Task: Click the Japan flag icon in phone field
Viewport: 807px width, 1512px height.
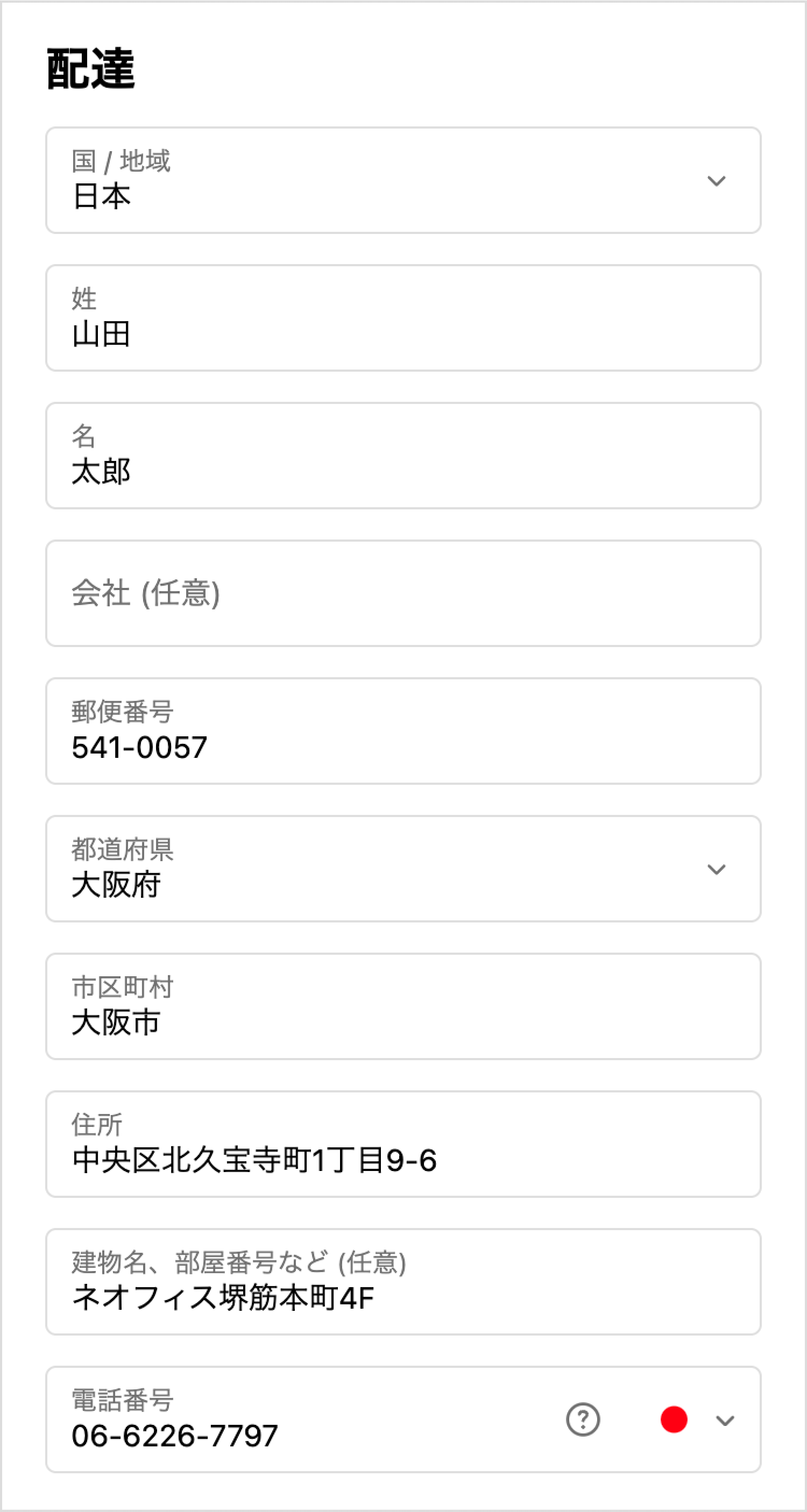Action: 674,1420
